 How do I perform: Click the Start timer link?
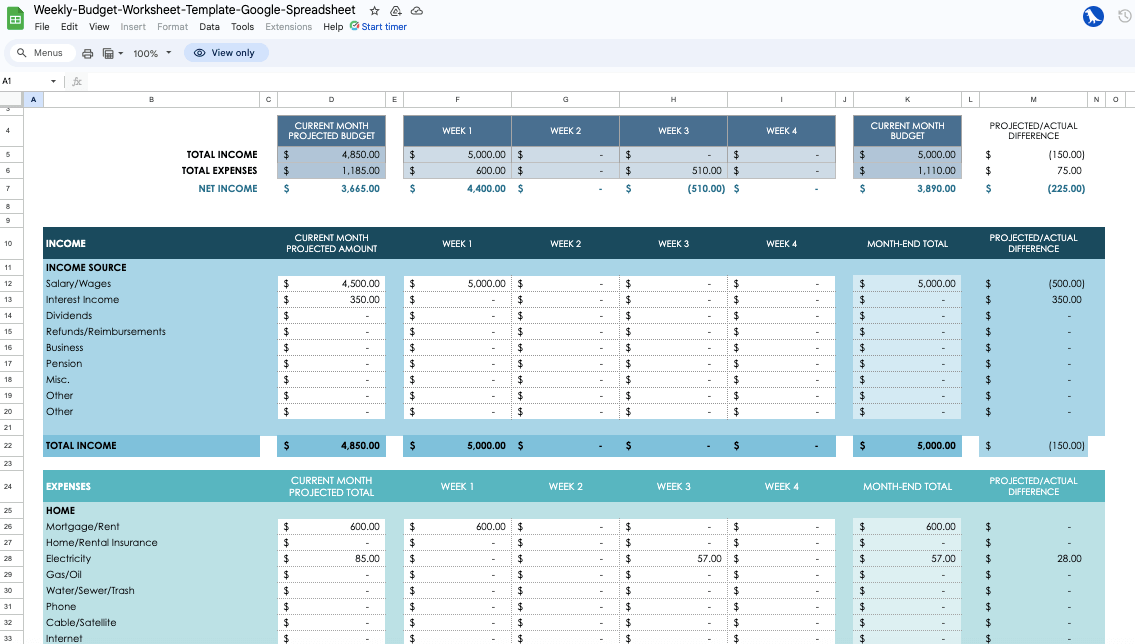(378, 27)
